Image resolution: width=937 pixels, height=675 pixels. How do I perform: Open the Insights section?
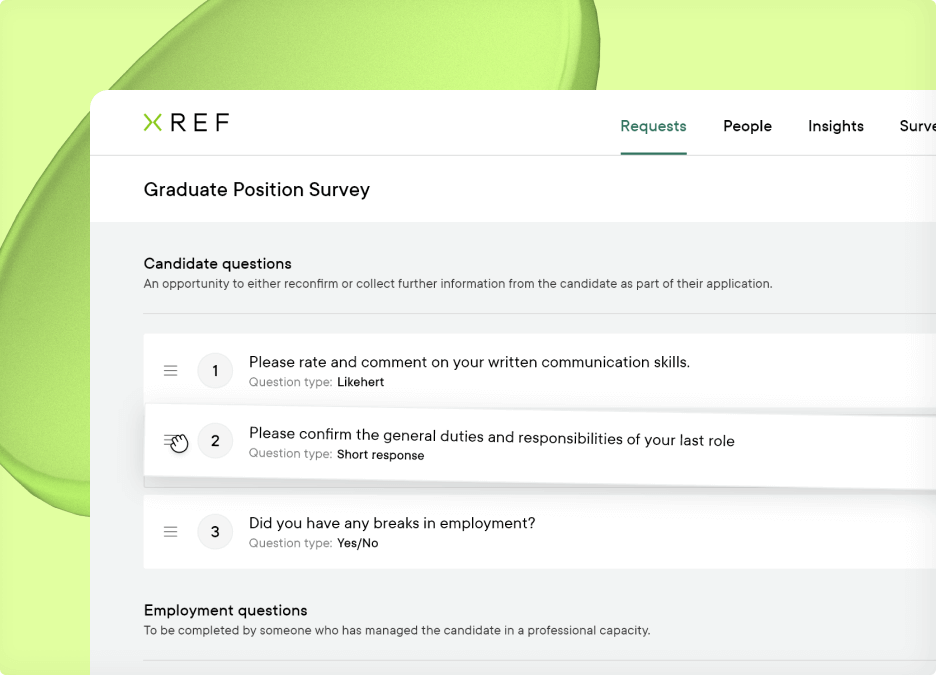point(835,126)
